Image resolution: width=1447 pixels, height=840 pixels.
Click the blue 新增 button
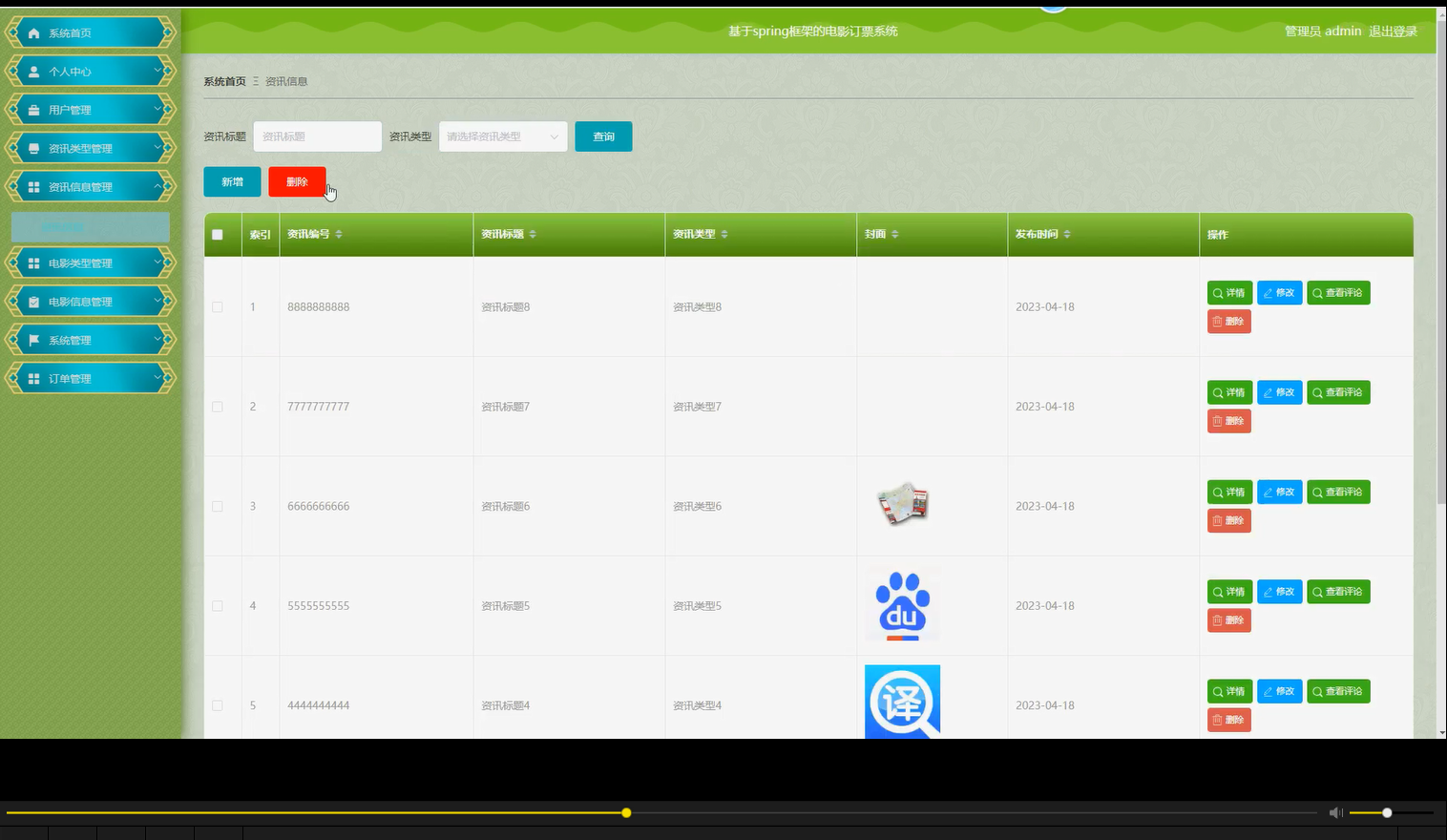point(232,182)
